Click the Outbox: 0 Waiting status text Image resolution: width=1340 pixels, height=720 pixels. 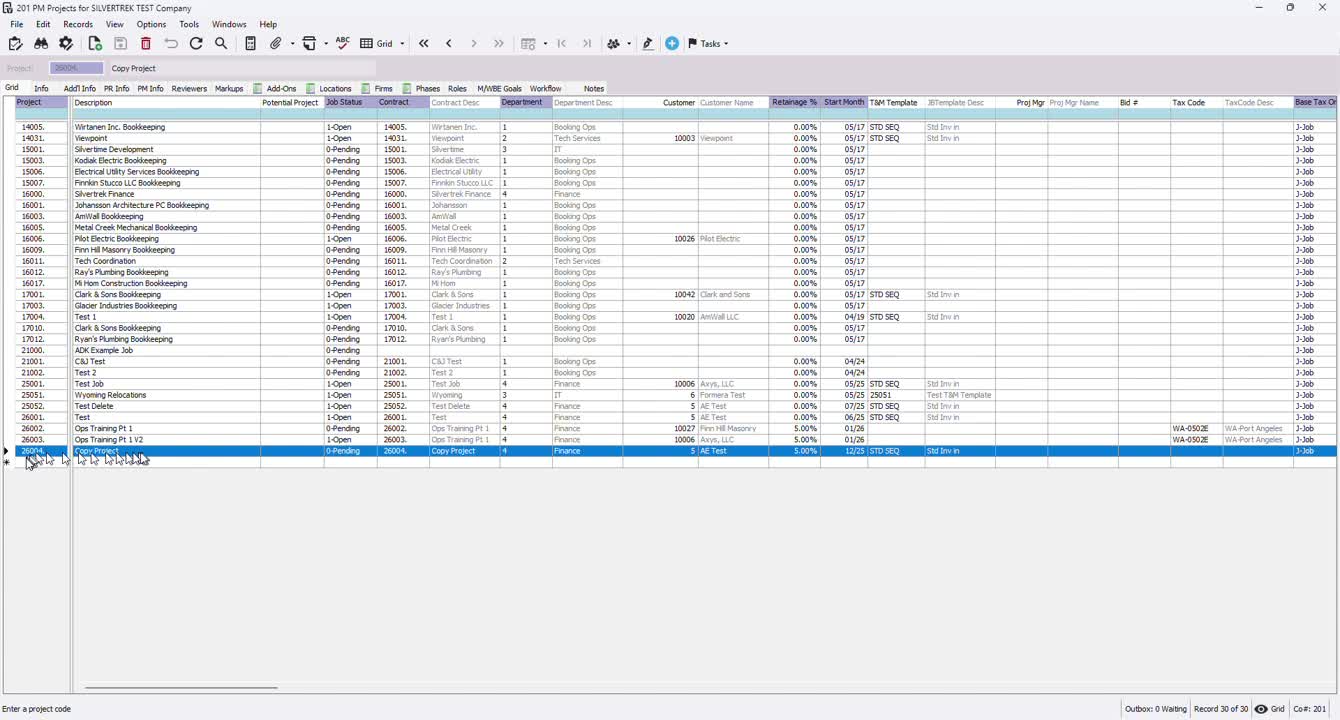coord(1156,709)
